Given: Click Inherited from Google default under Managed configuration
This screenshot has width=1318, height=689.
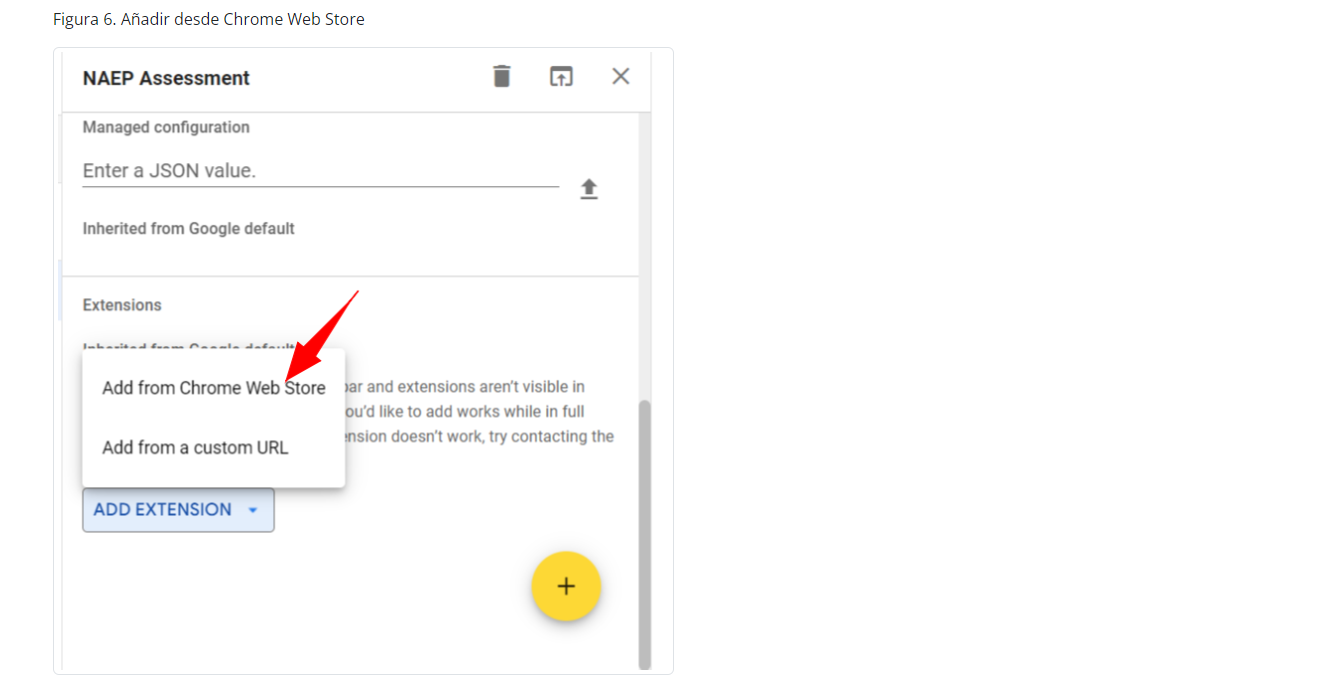Looking at the screenshot, I should pyautogui.click(x=189, y=229).
